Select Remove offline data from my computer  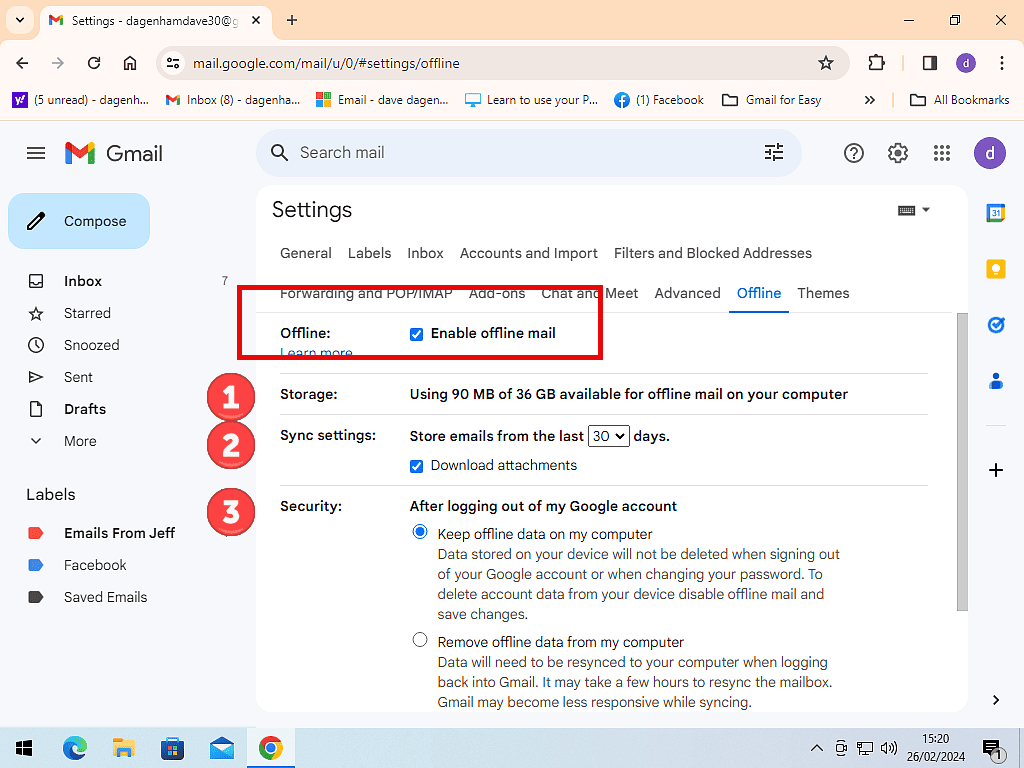pyautogui.click(x=420, y=640)
